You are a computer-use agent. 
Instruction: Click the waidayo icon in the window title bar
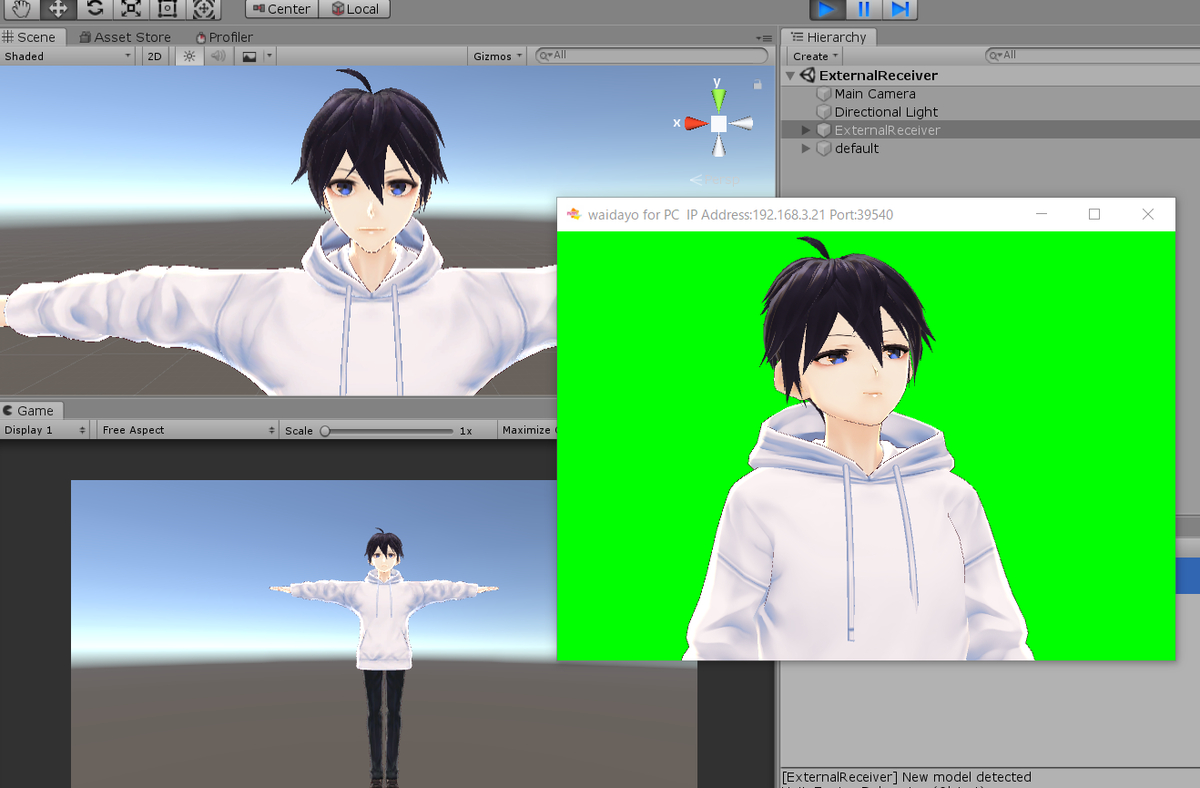575,214
